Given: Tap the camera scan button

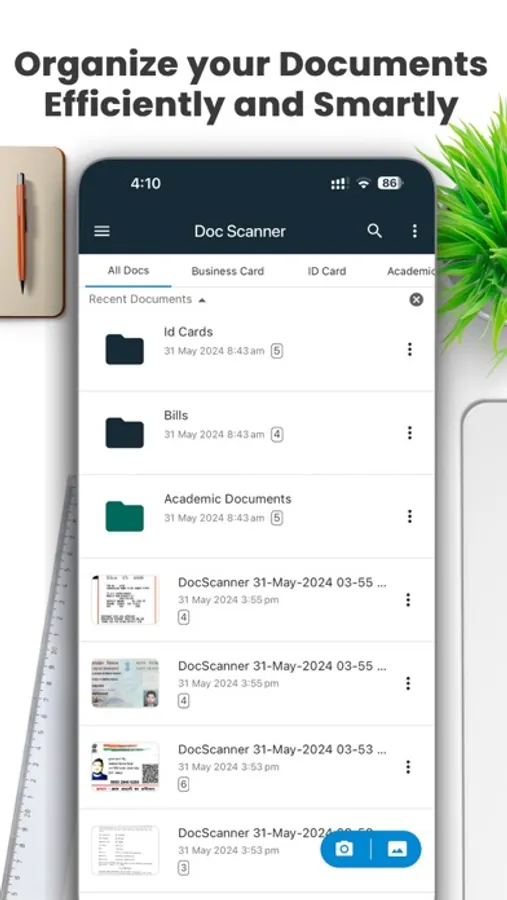Looking at the screenshot, I should pyautogui.click(x=344, y=849).
